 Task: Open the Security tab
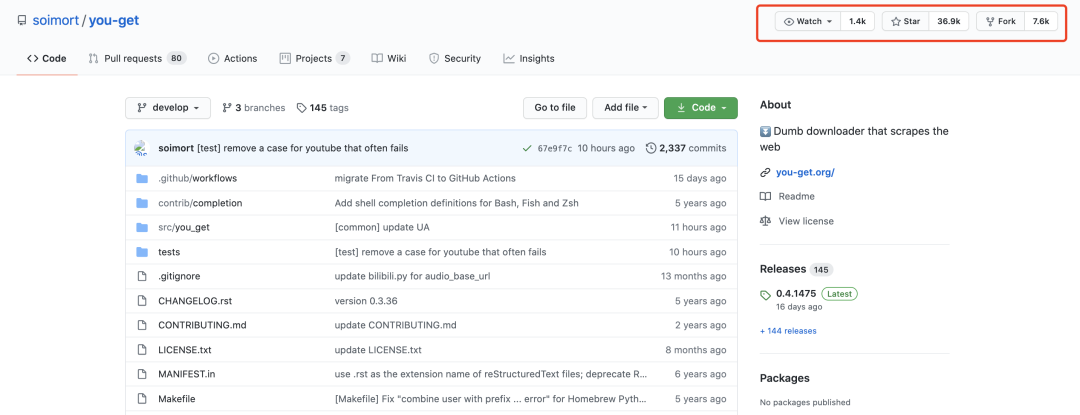(455, 58)
